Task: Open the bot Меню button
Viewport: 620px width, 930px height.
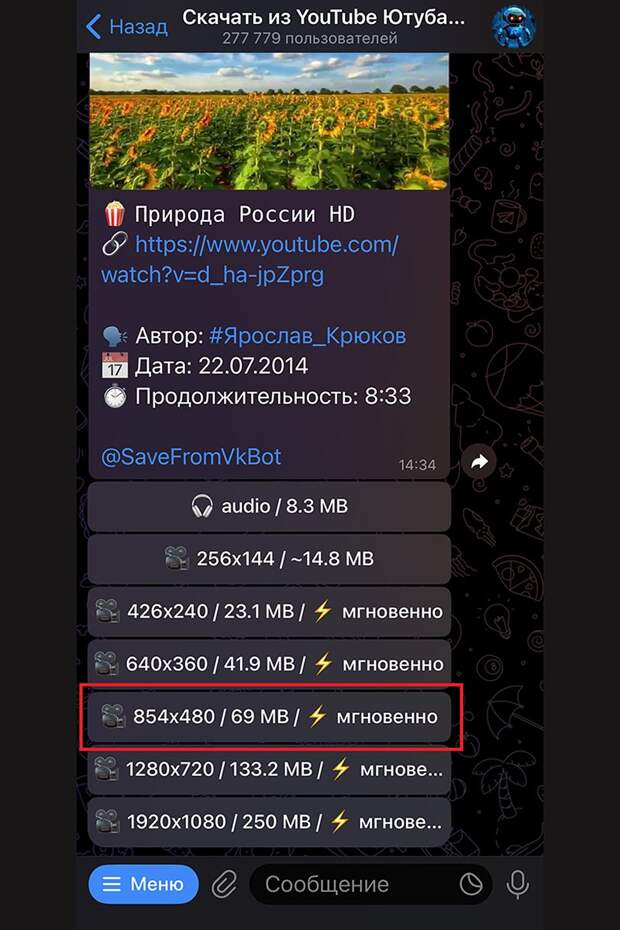Action: point(144,884)
